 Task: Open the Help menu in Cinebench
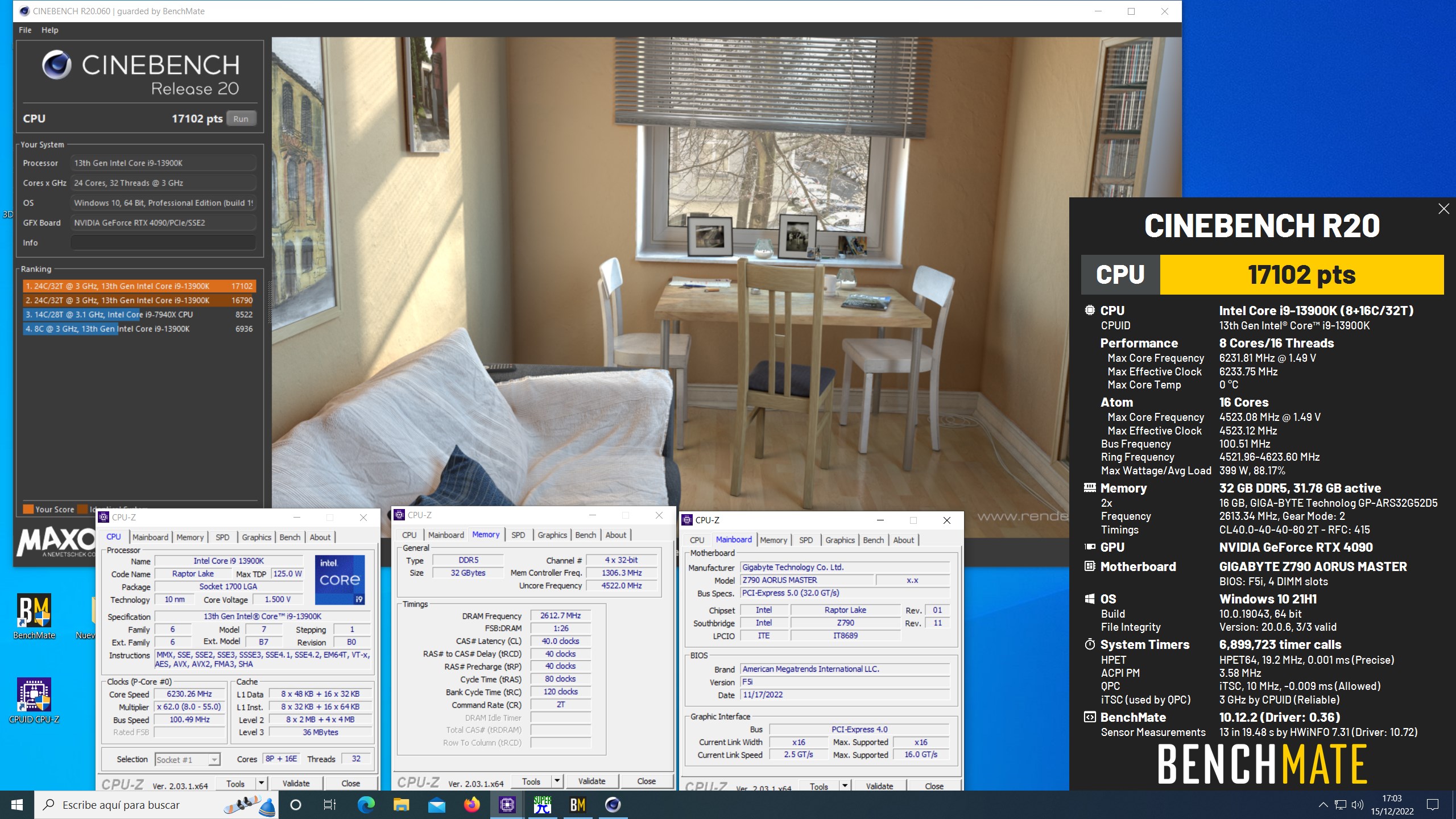click(x=50, y=30)
